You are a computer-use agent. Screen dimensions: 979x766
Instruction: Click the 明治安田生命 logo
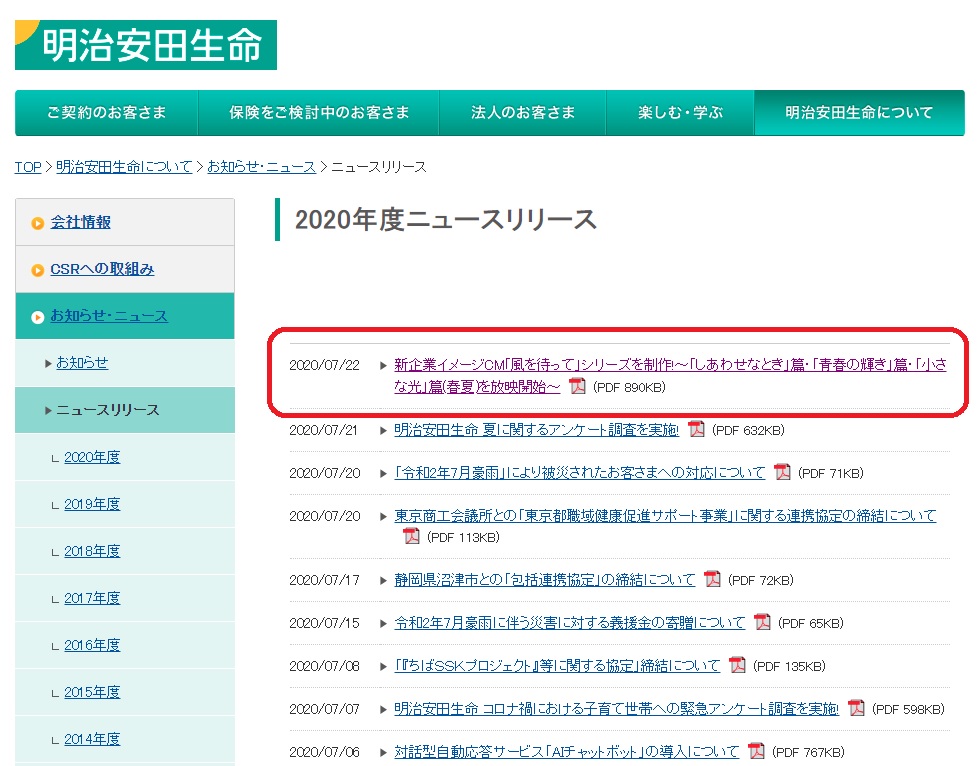coord(145,45)
